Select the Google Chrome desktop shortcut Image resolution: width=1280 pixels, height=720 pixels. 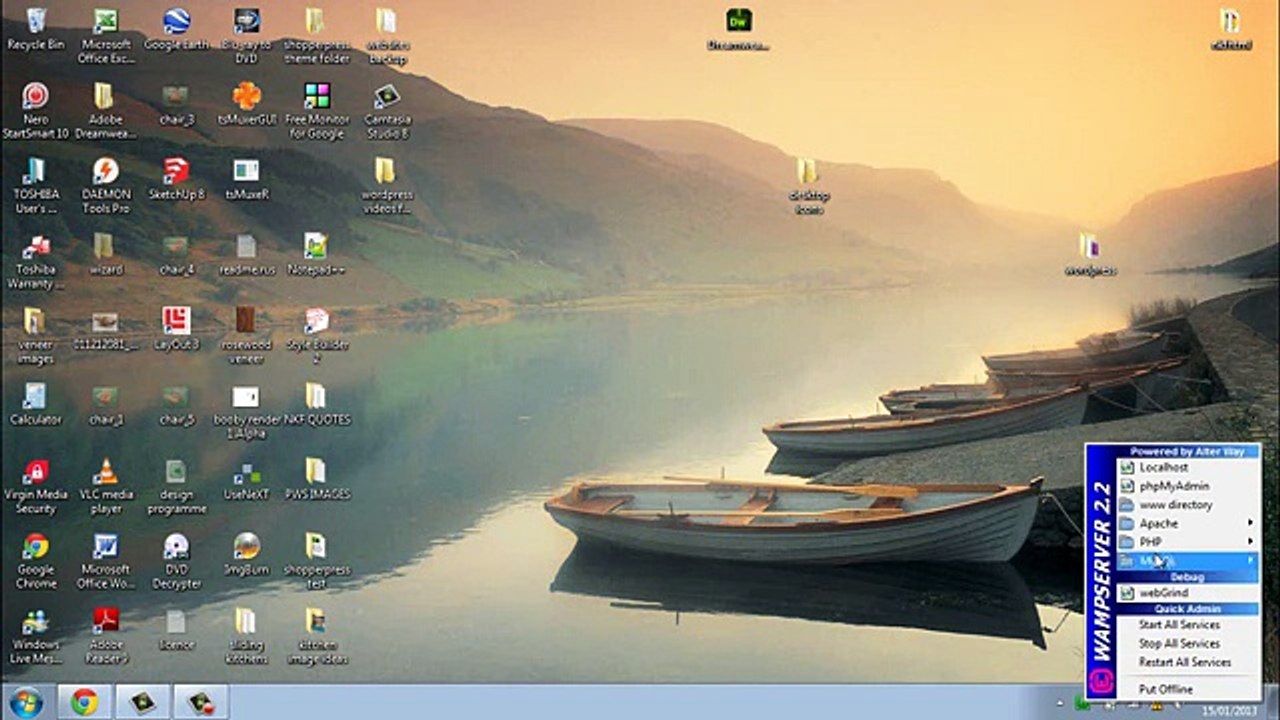[35, 561]
